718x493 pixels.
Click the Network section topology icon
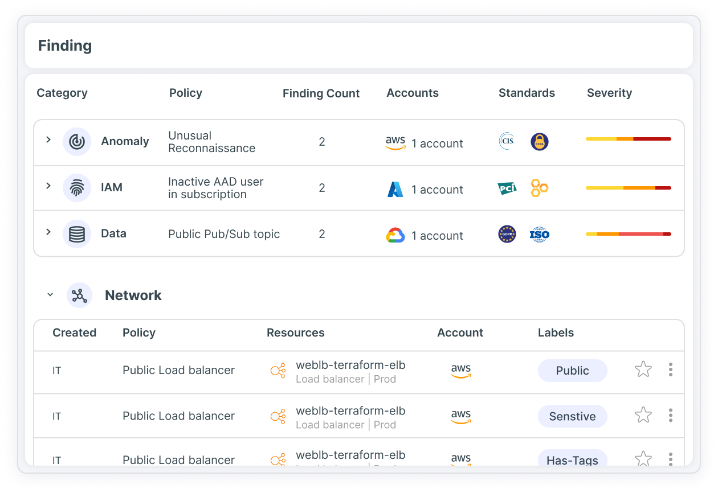coord(80,295)
